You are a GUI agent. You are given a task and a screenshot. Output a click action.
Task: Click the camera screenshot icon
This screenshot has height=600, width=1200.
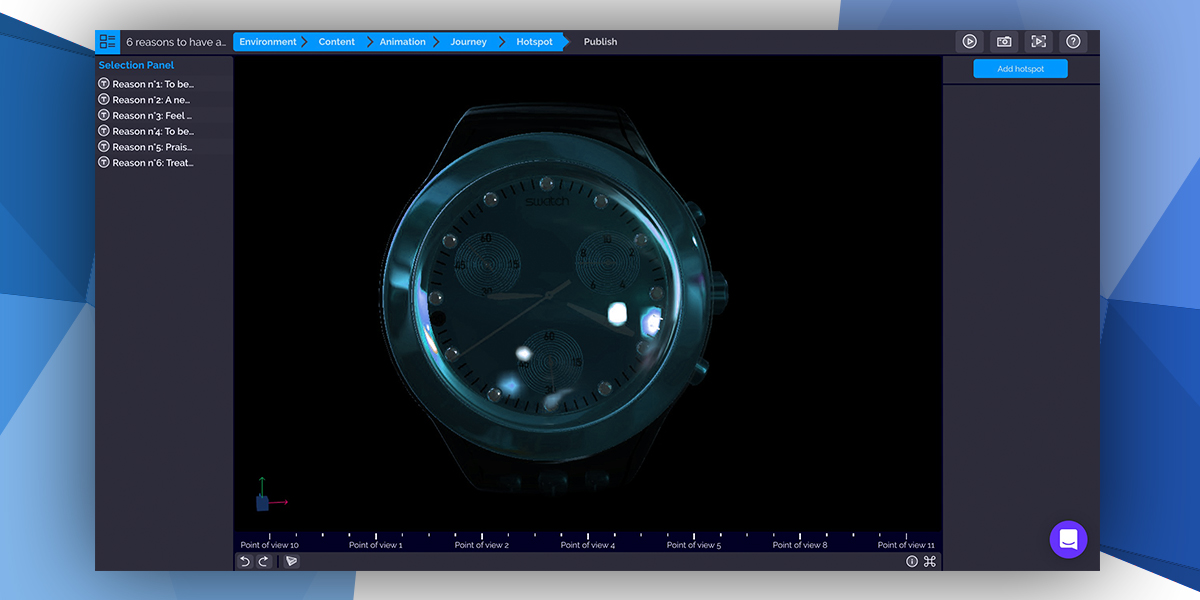tap(1004, 42)
